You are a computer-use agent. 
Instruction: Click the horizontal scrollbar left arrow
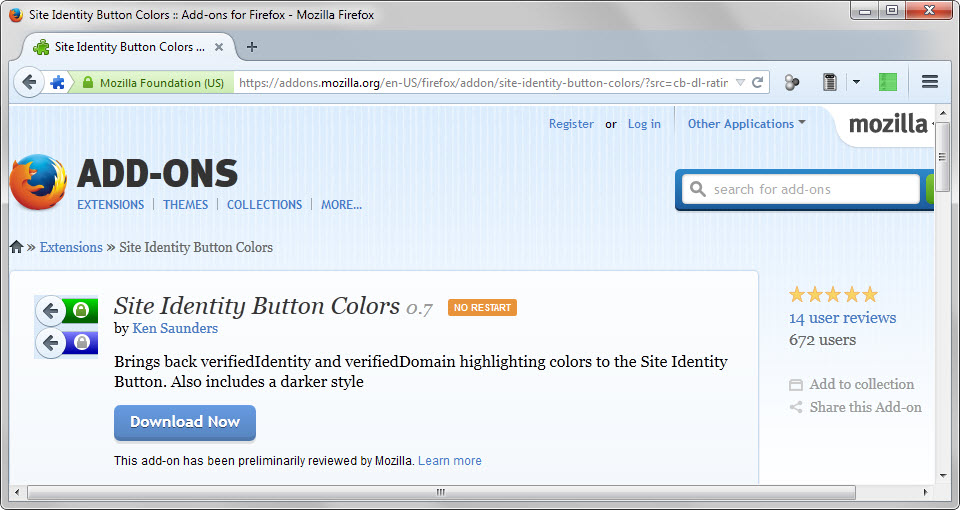point(17,492)
